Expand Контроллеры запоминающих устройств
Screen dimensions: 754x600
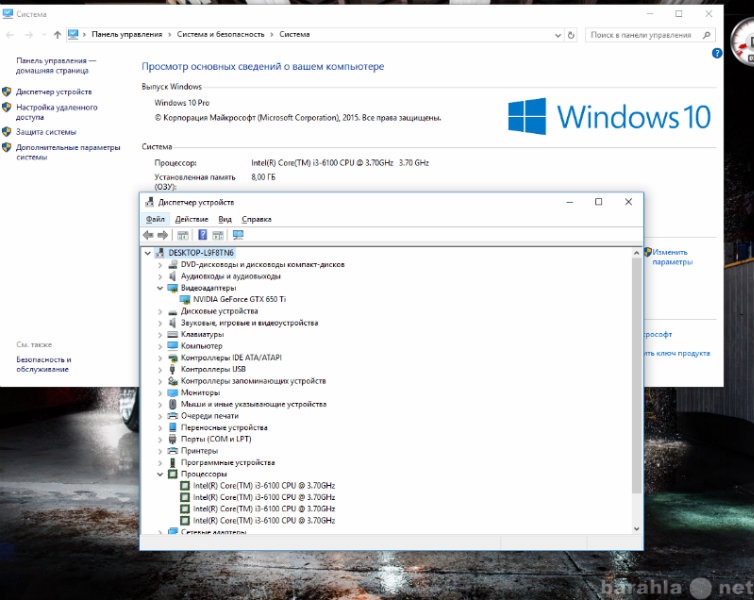[x=160, y=381]
